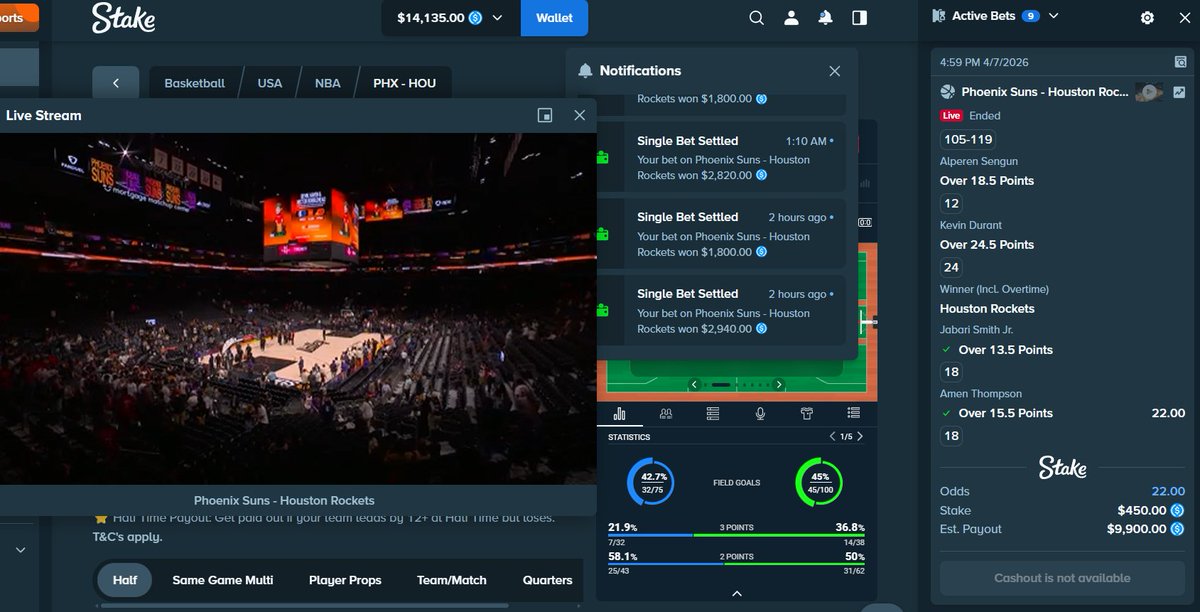
Task: Select the Half market tab
Action: (x=125, y=580)
